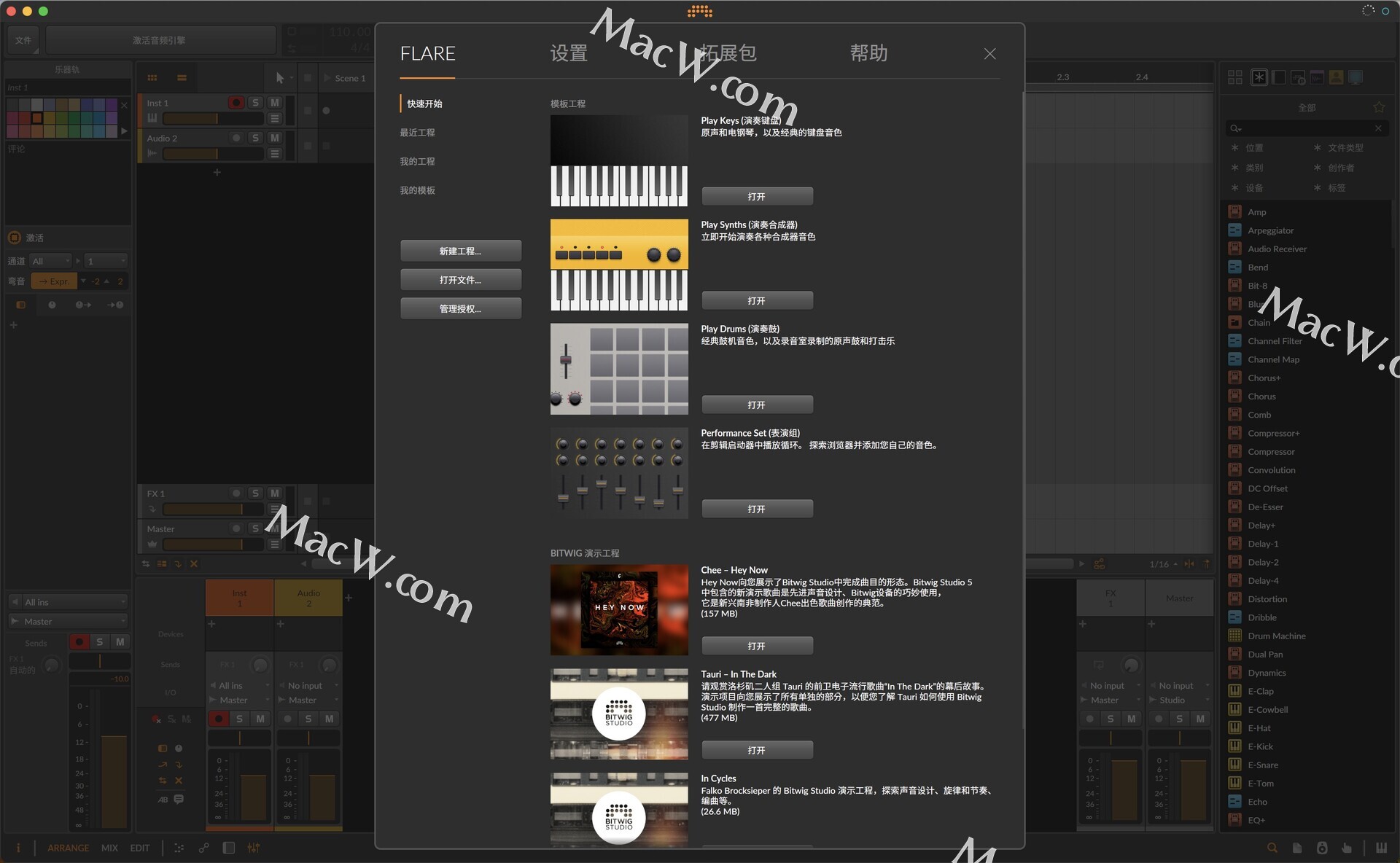Open the browser search icon at bottom right
This screenshot has height=863, width=1400.
pos(1272,848)
